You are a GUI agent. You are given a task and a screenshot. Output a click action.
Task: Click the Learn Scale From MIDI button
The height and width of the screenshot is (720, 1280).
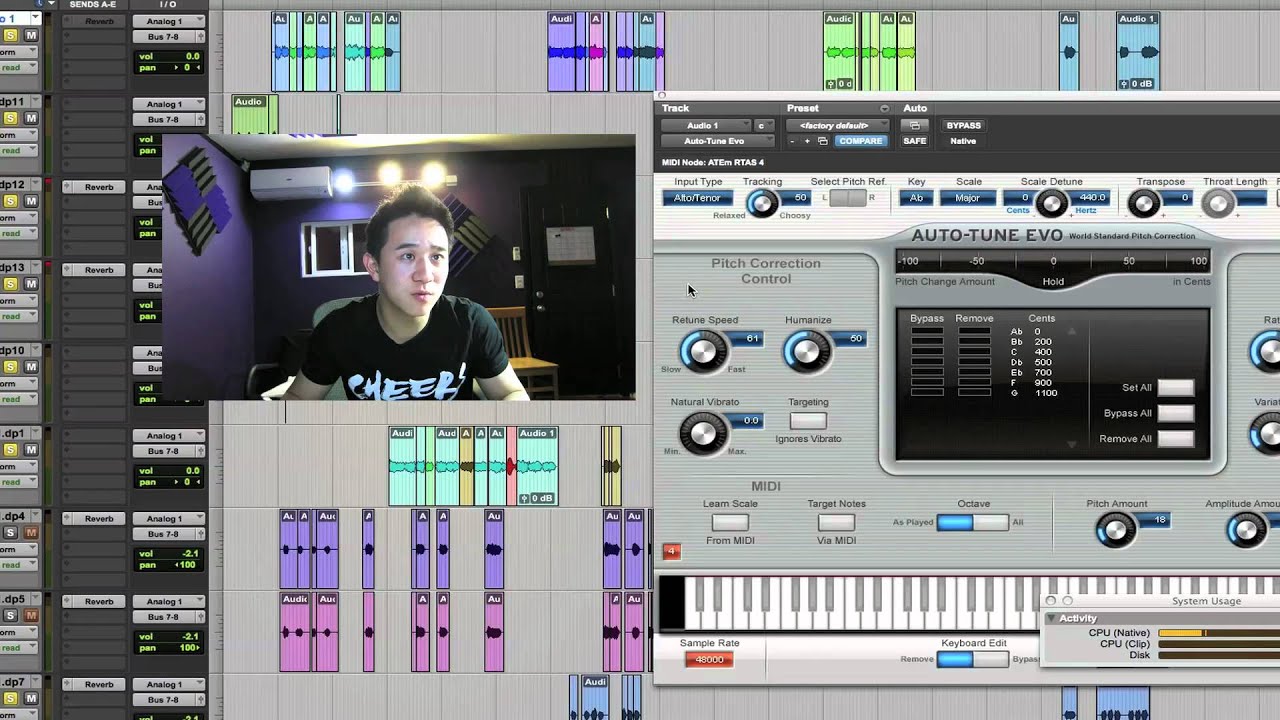pos(730,522)
